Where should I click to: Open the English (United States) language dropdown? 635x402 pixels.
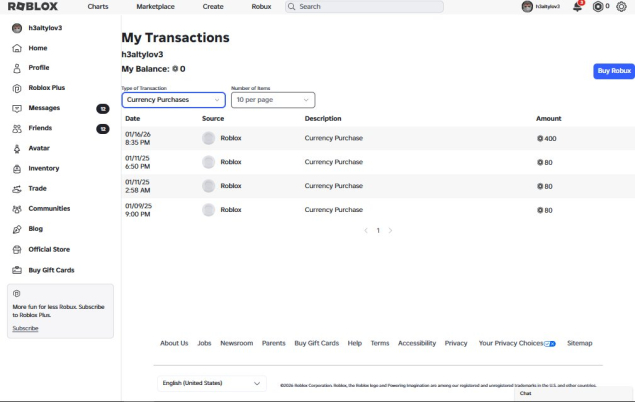211,383
